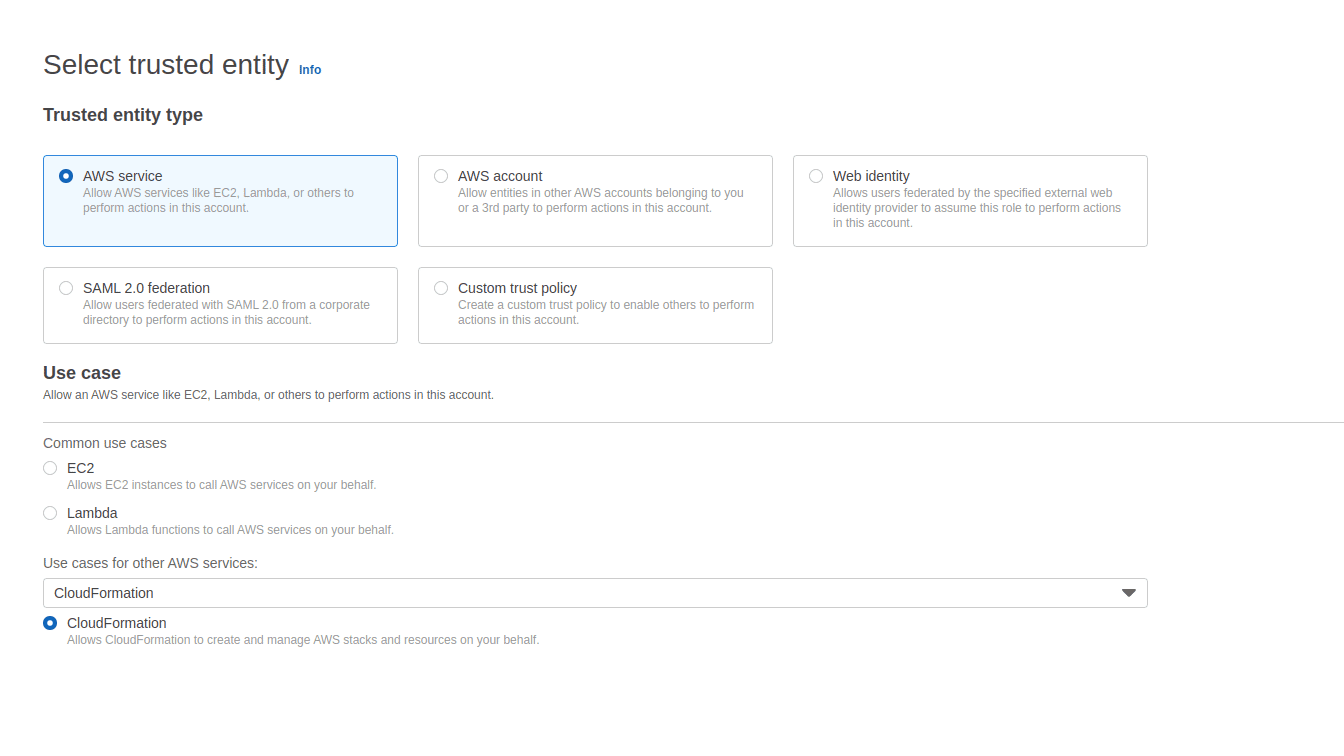
Task: Click the 'Allow an AWS service like EC2' subtitle
Action: (x=268, y=395)
